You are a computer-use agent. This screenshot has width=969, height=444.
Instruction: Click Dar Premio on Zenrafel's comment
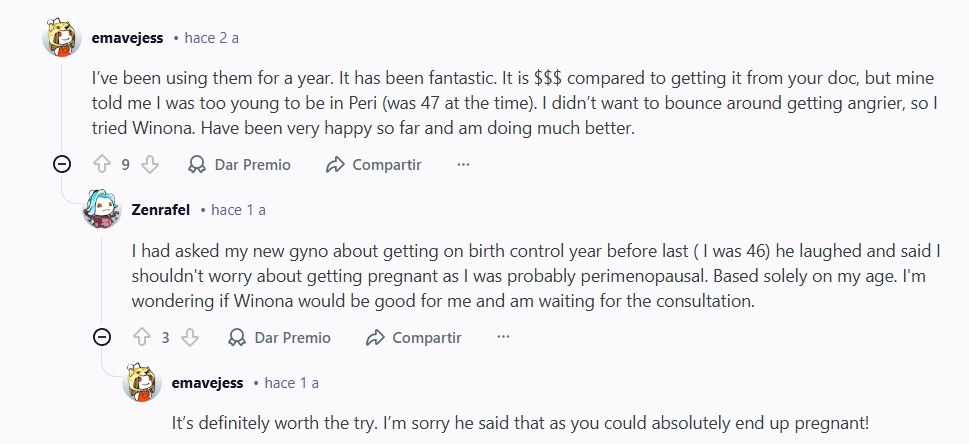(280, 337)
